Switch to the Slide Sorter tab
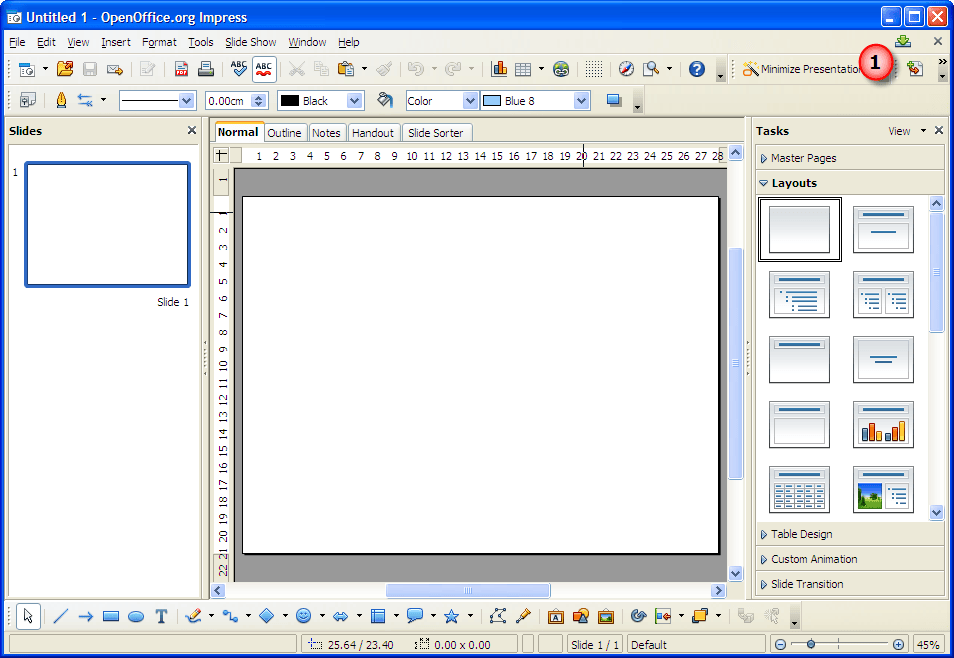The width and height of the screenshot is (954, 658). click(x=436, y=133)
